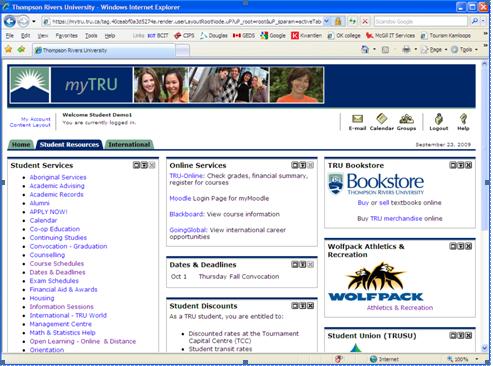Follow the TRU-Online link

pos(186,176)
